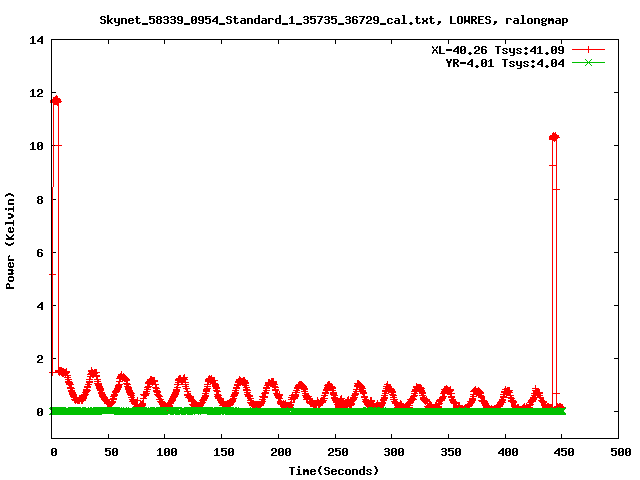This screenshot has width=640, height=480.
Task: Click the y-axis tick label 14
Action: [36, 40]
